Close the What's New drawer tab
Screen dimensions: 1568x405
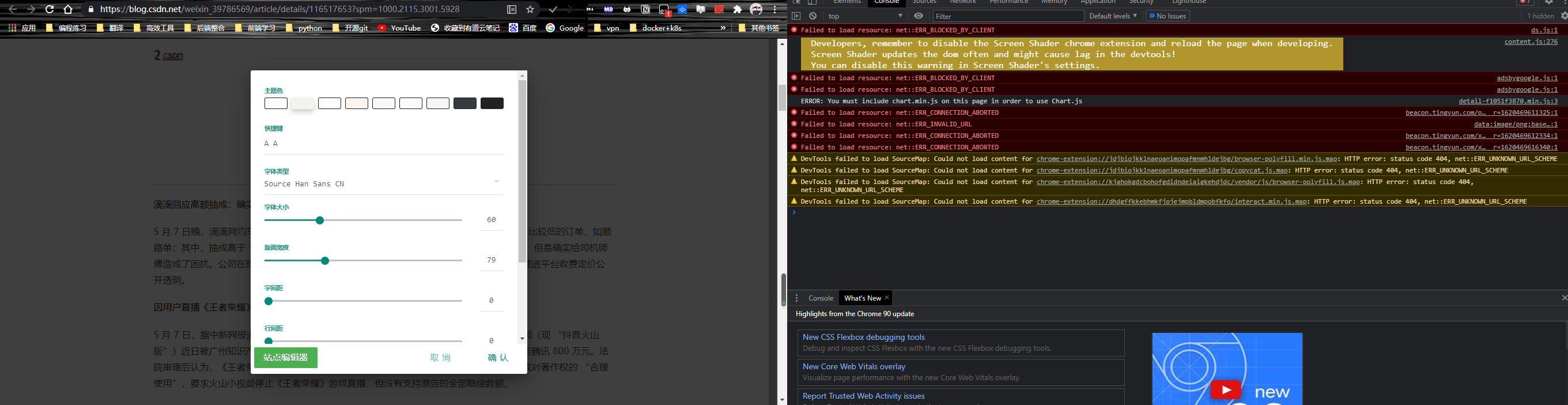point(887,298)
